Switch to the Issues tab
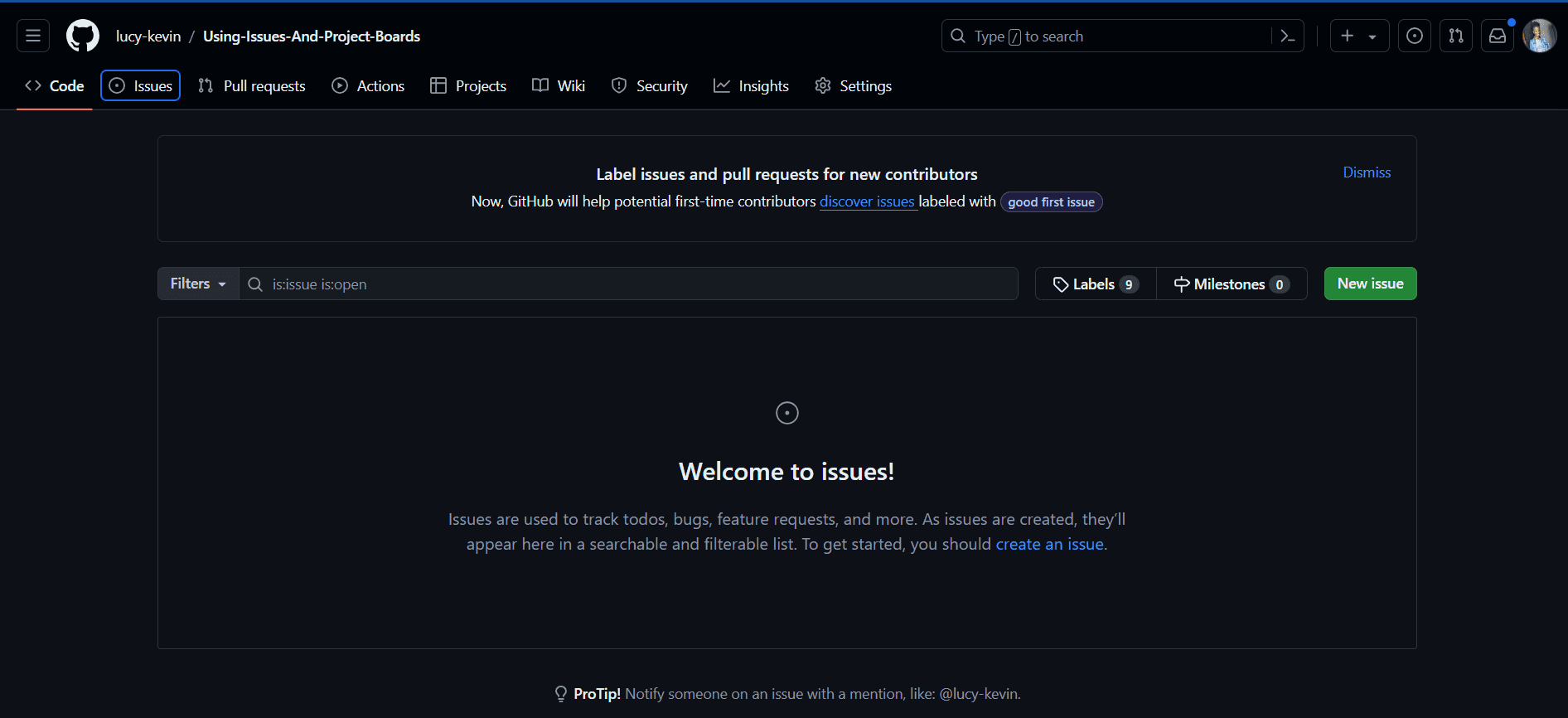 (141, 85)
